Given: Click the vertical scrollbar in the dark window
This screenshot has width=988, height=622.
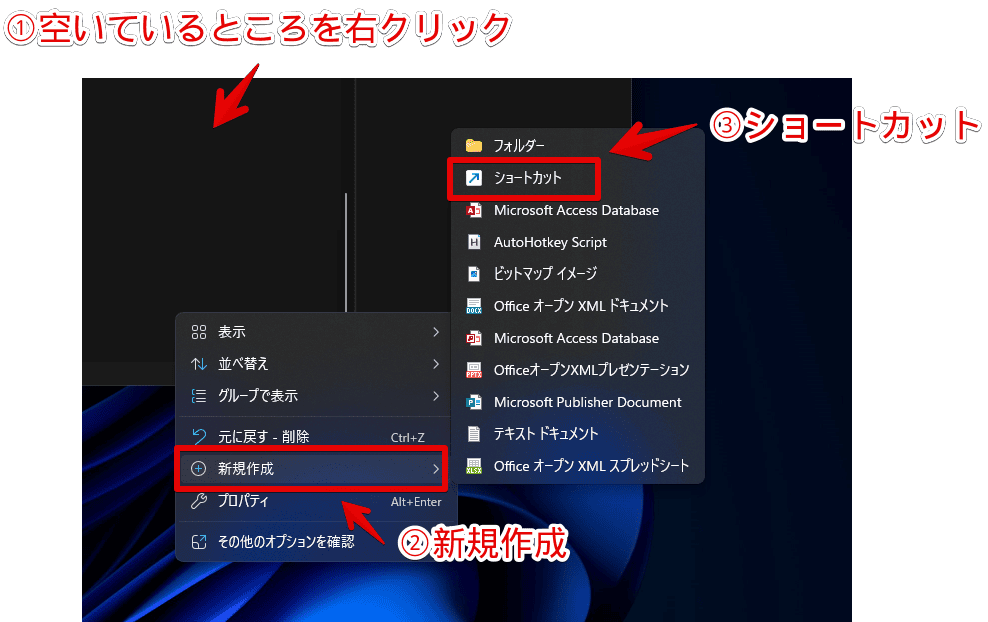Looking at the screenshot, I should (346, 252).
